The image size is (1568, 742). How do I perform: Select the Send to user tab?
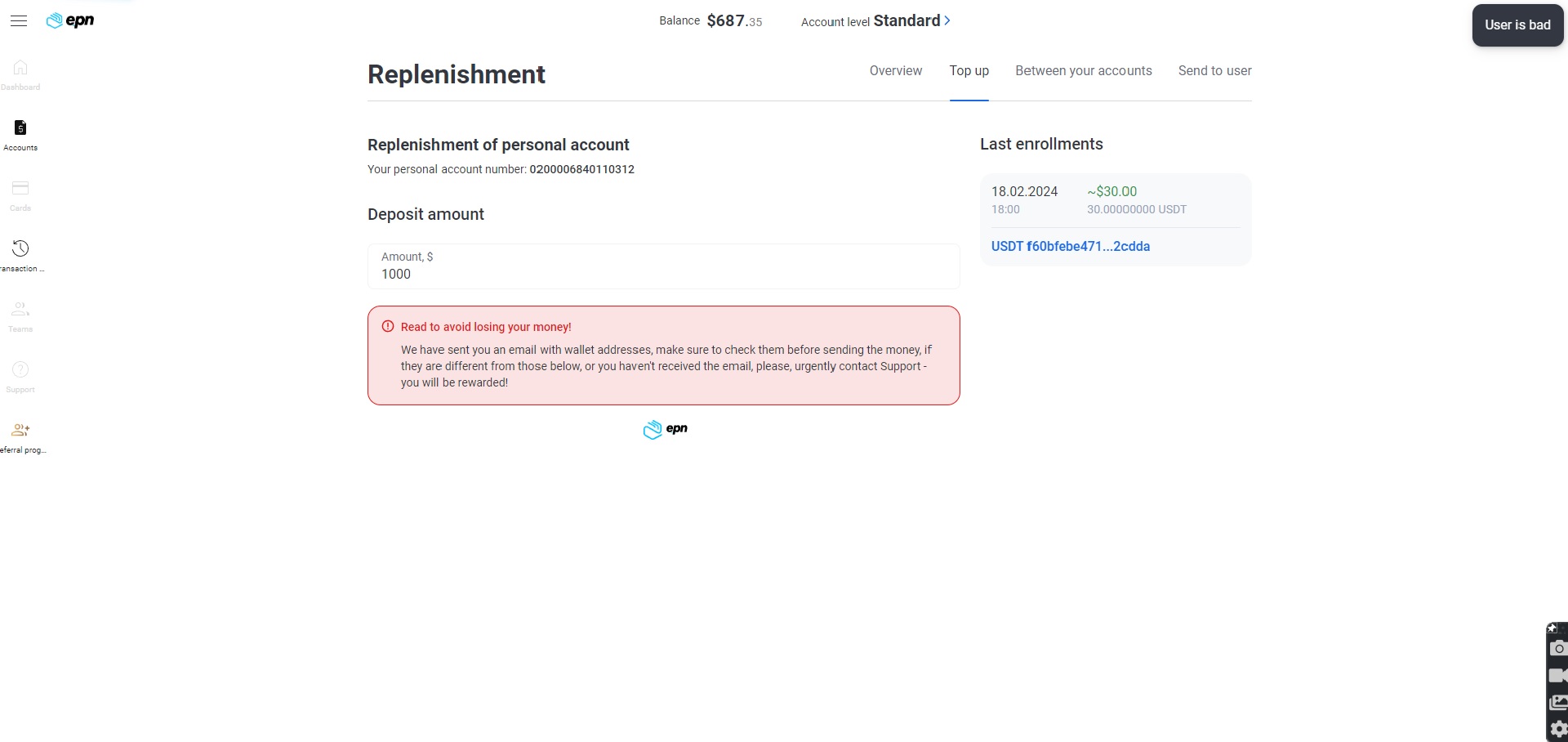[x=1214, y=71]
